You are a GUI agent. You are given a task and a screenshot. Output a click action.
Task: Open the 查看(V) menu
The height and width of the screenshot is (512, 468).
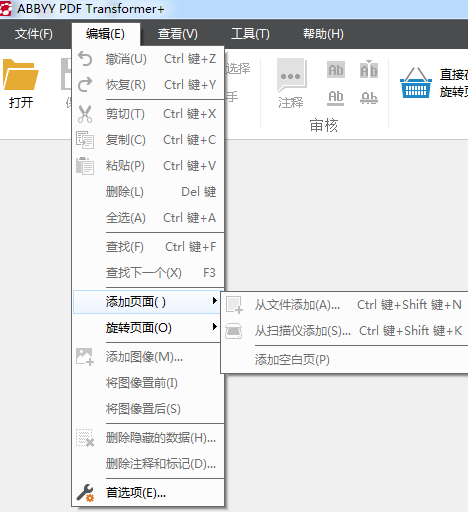pyautogui.click(x=178, y=34)
